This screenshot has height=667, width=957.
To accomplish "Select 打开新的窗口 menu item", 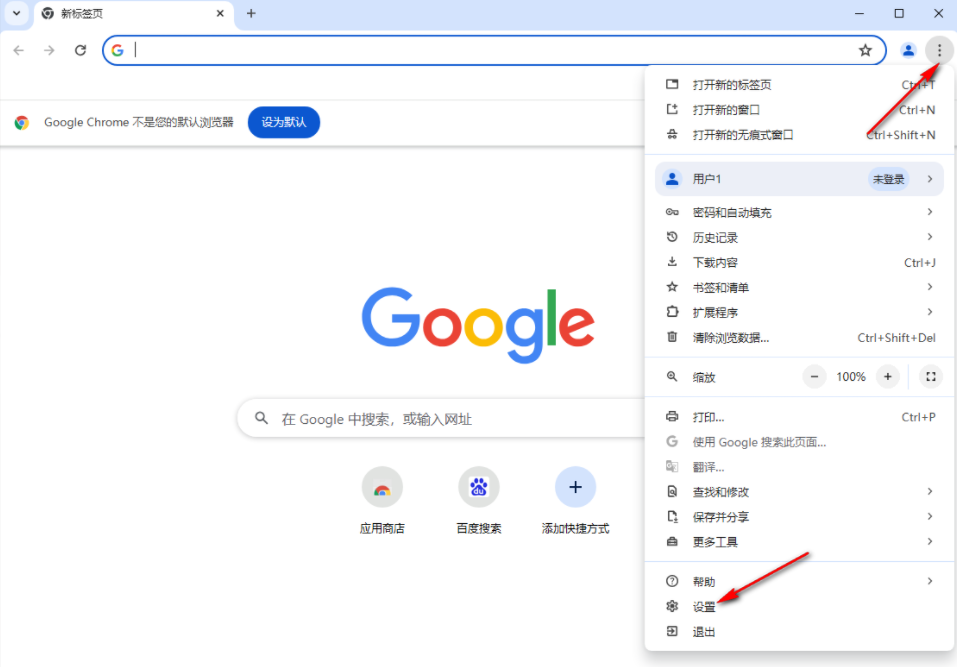I will pos(800,110).
